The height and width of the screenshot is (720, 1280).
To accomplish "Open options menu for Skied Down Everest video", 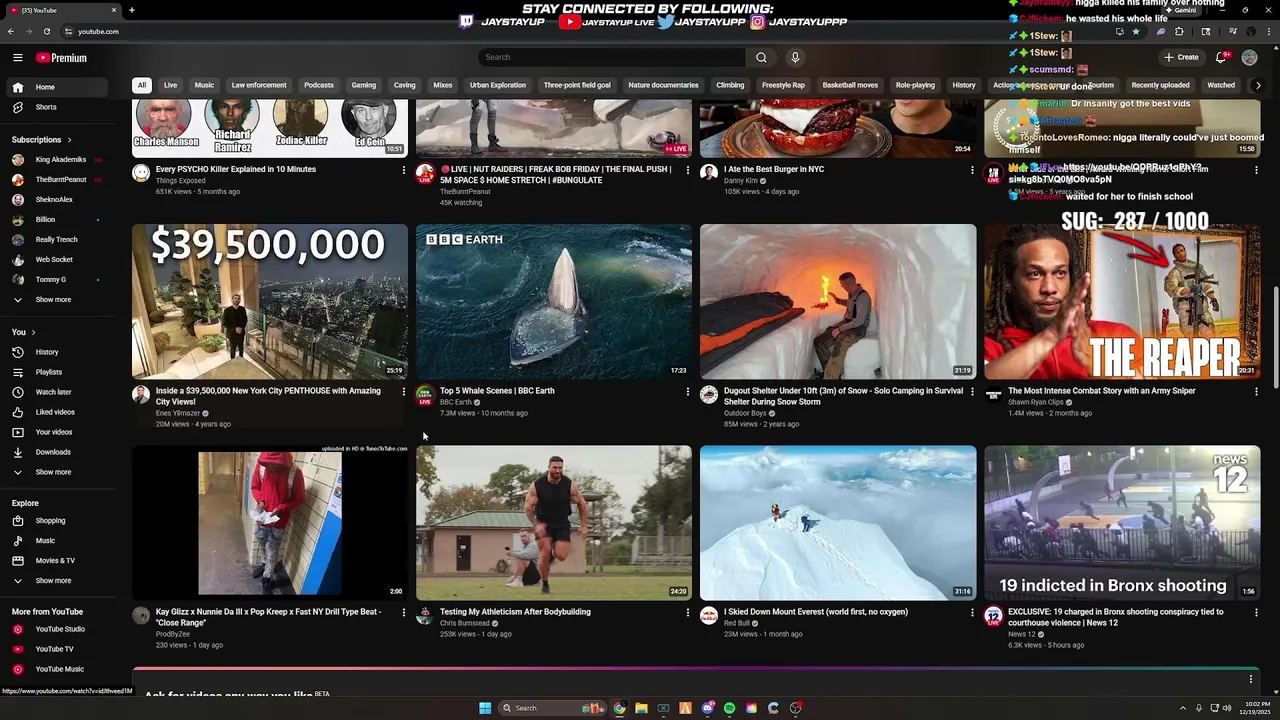I will pos(971,613).
